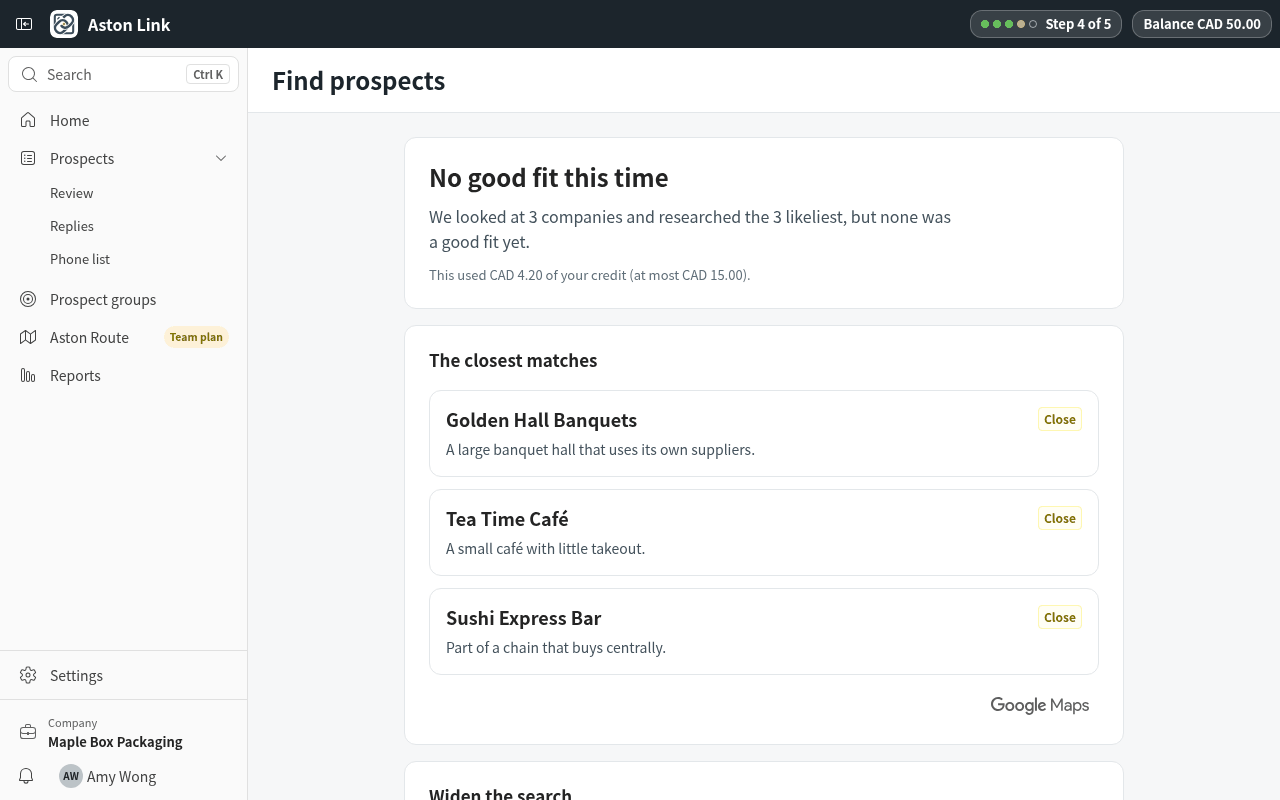Click the Settings gear icon

[28, 675]
